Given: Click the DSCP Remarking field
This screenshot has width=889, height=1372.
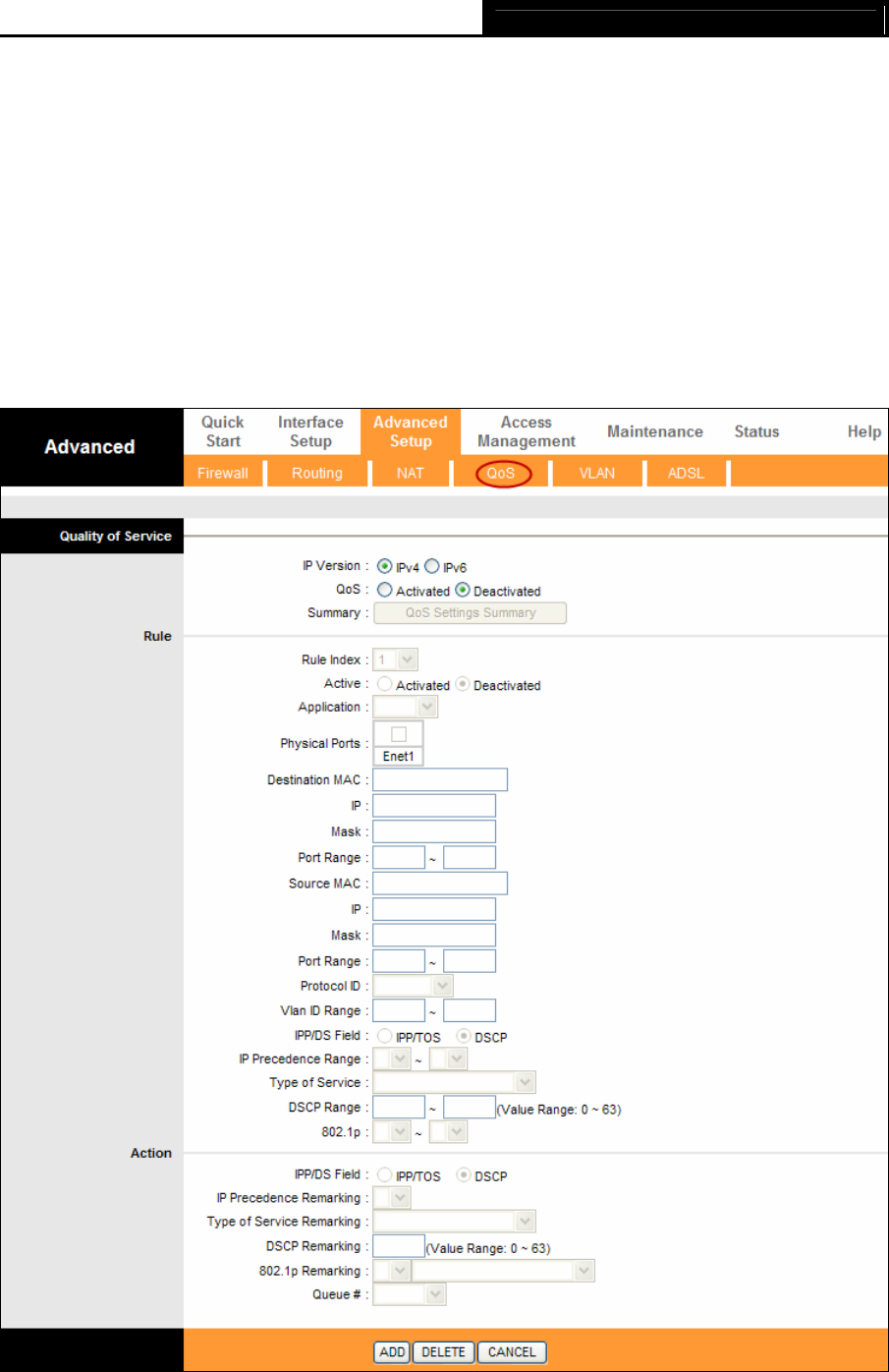Looking at the screenshot, I should pos(399,1246).
